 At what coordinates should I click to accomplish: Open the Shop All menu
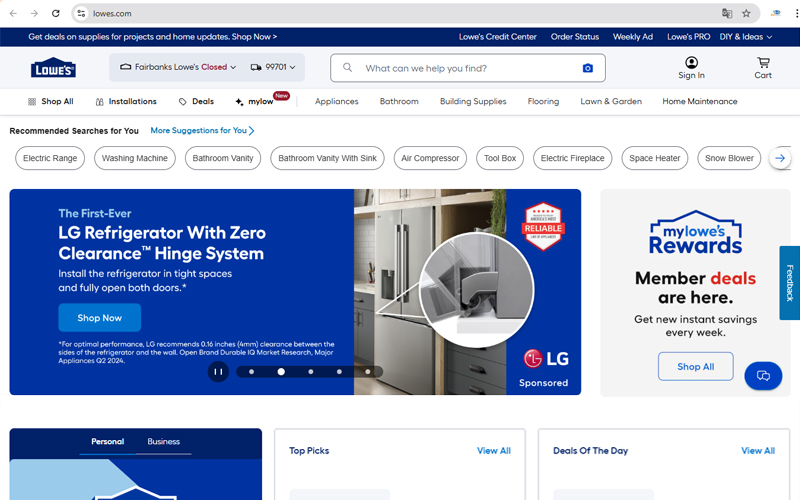(51, 102)
